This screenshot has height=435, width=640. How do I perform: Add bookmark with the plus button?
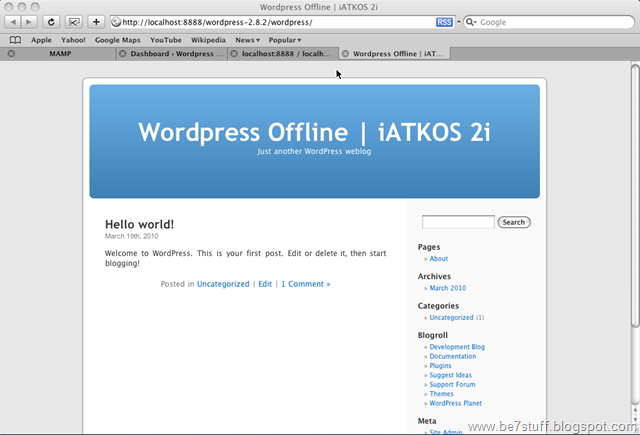click(96, 22)
